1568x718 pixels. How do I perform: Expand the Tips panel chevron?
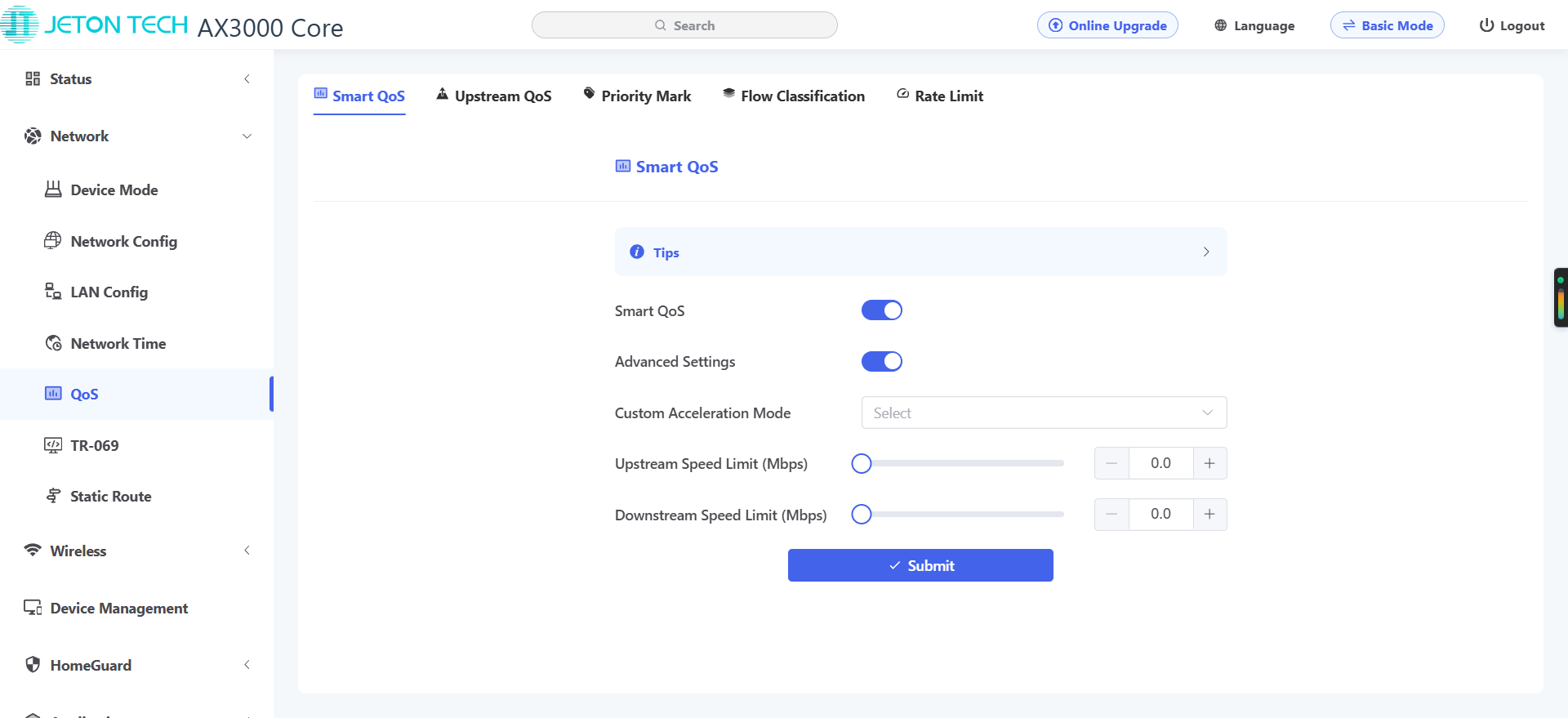1206,252
